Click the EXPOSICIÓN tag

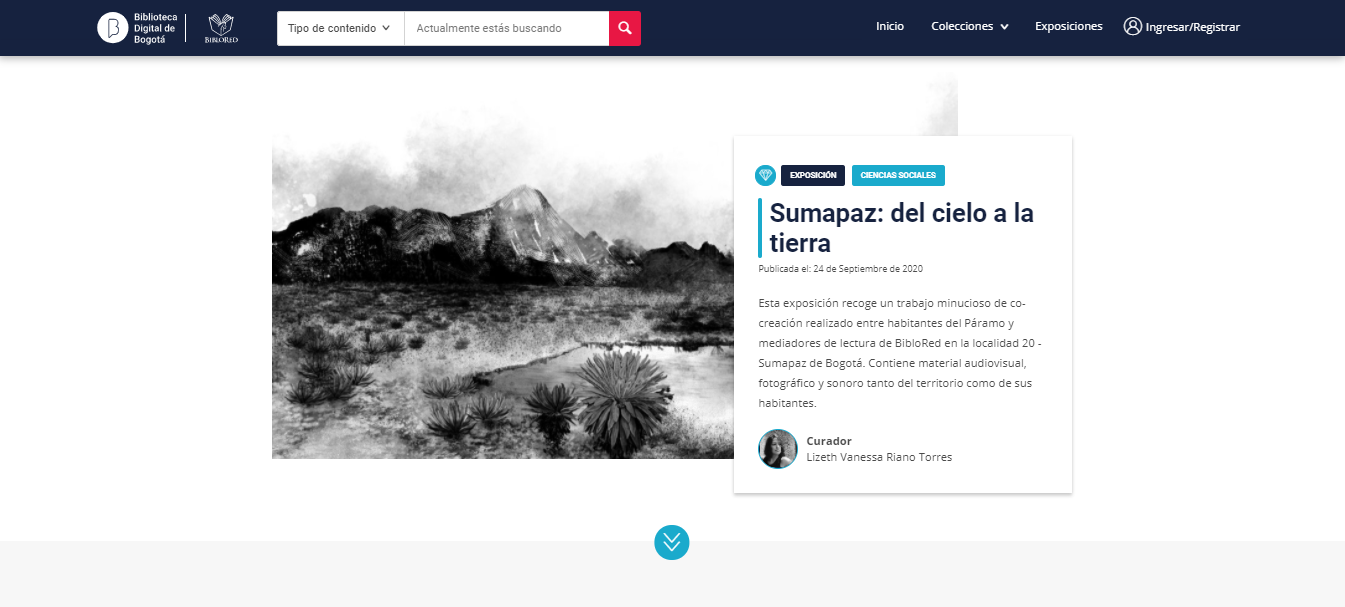(813, 175)
